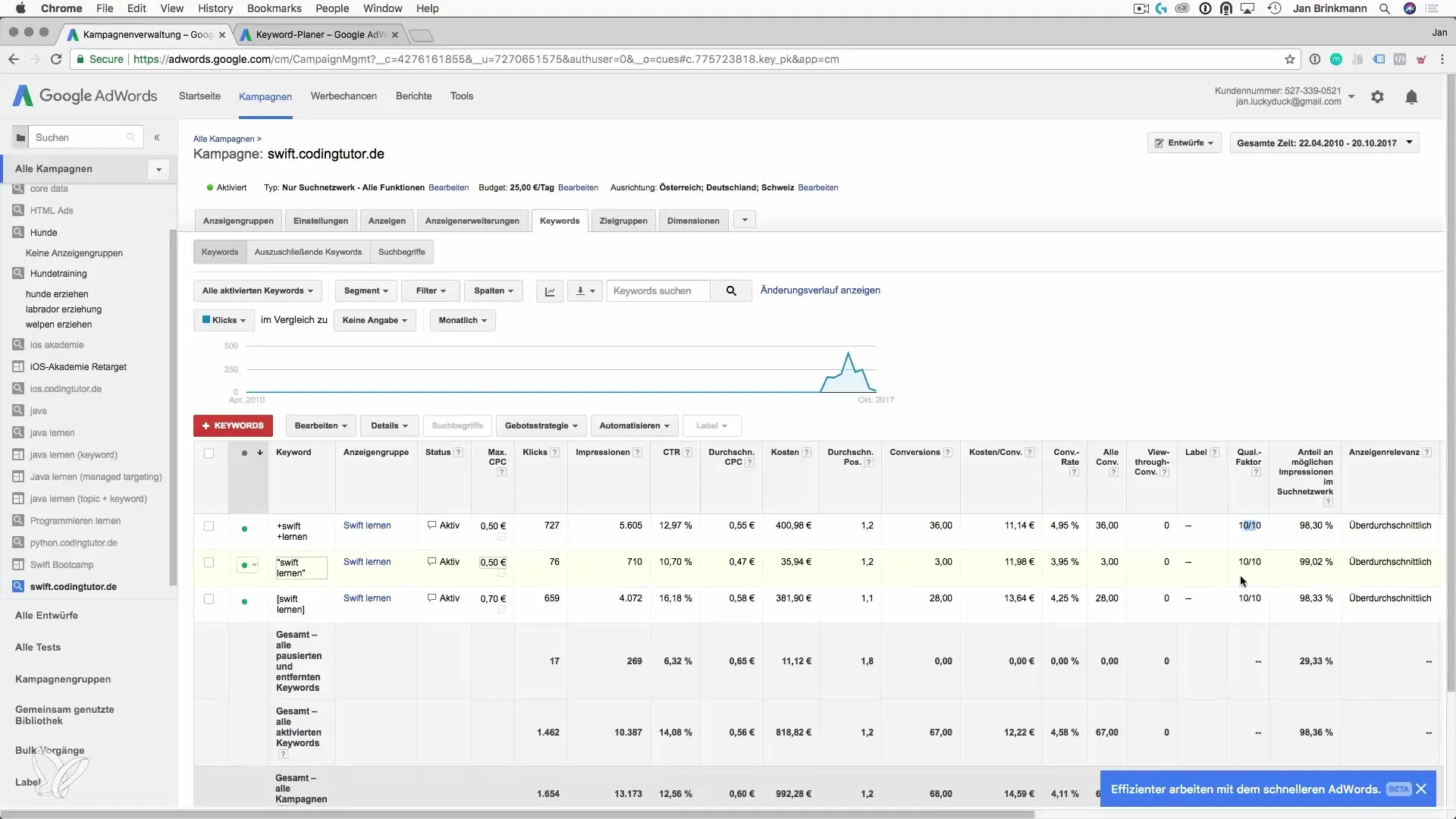The width and height of the screenshot is (1456, 819).
Task: Click help icon next to Conversions column
Action: click(x=947, y=453)
